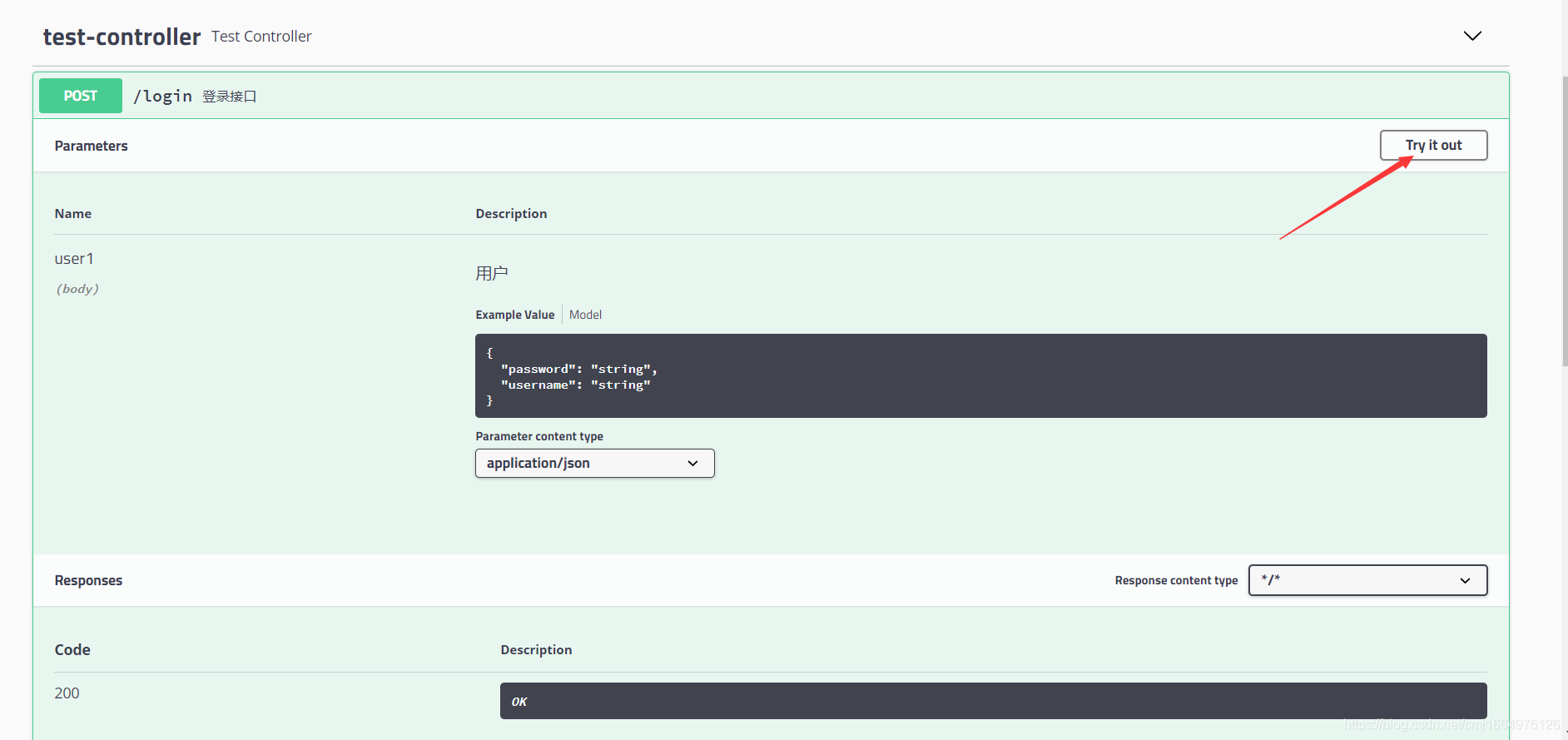This screenshot has height=740, width=1568.
Task: Switch to the Model tab
Action: [x=585, y=315]
